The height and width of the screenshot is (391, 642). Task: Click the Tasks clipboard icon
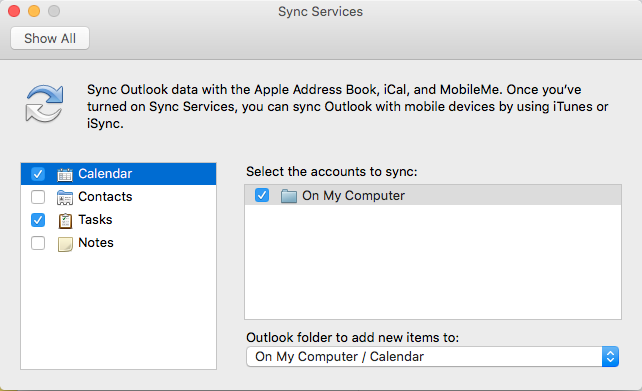[x=65, y=220]
